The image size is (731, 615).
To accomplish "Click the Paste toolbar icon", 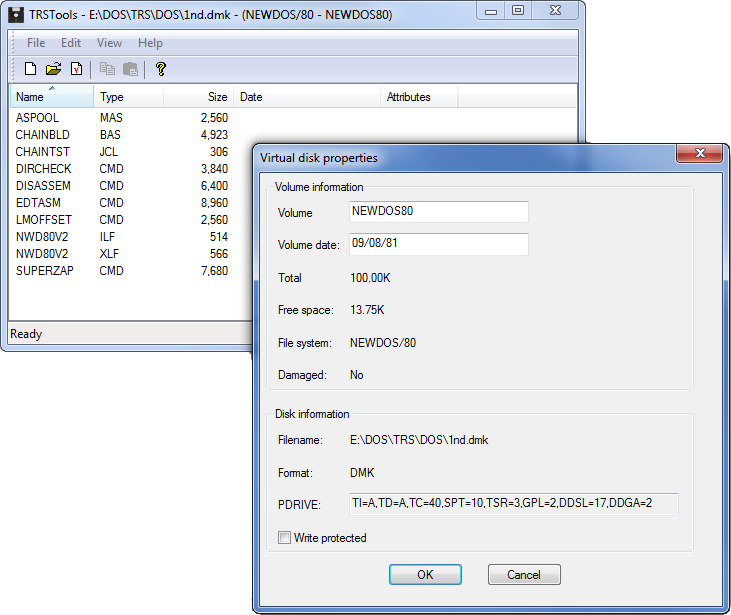I will tap(130, 69).
